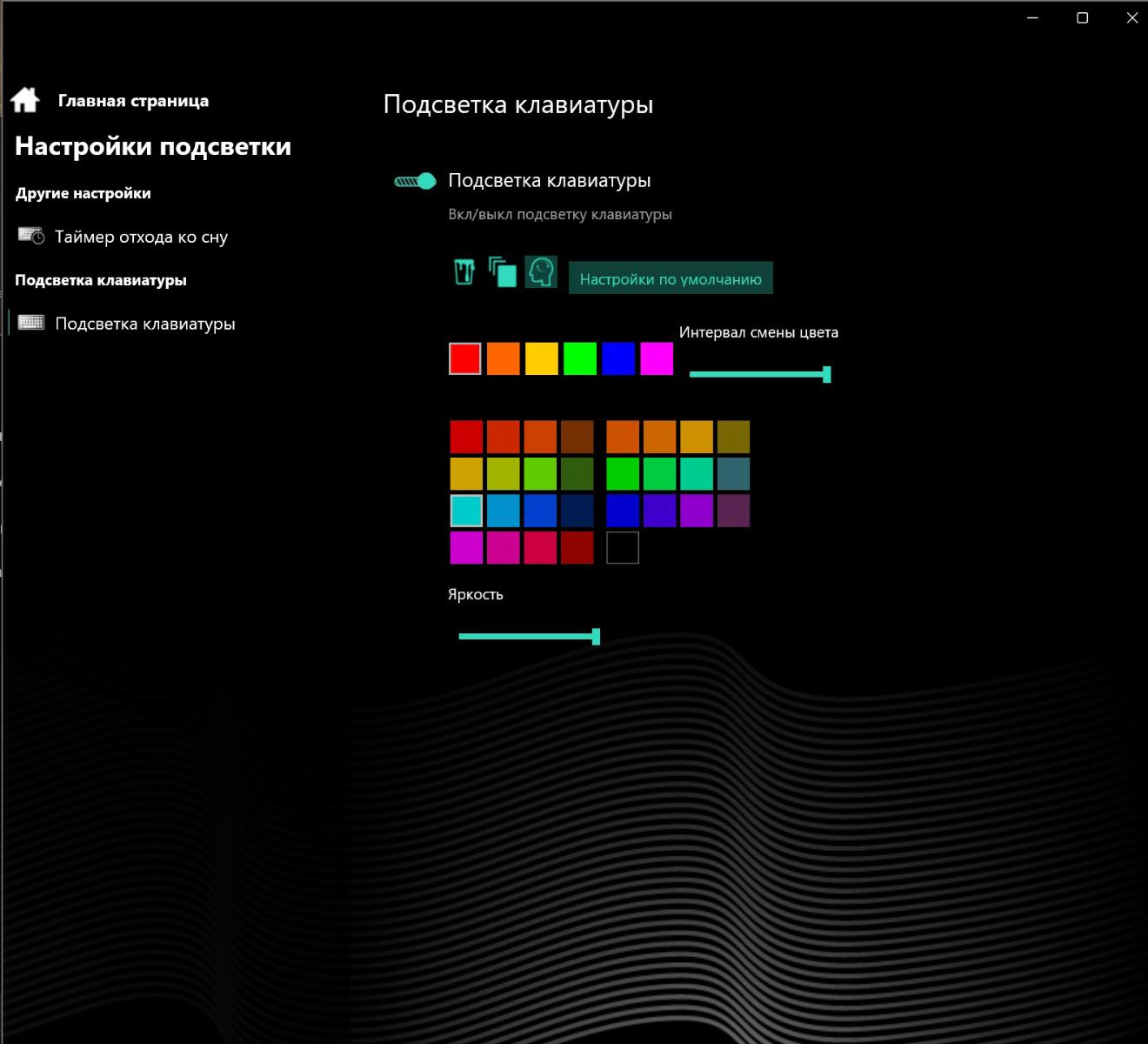Click the Вкл/выкл подсветку клавиатуры description
The height and width of the screenshot is (1044, 1148).
[560, 214]
